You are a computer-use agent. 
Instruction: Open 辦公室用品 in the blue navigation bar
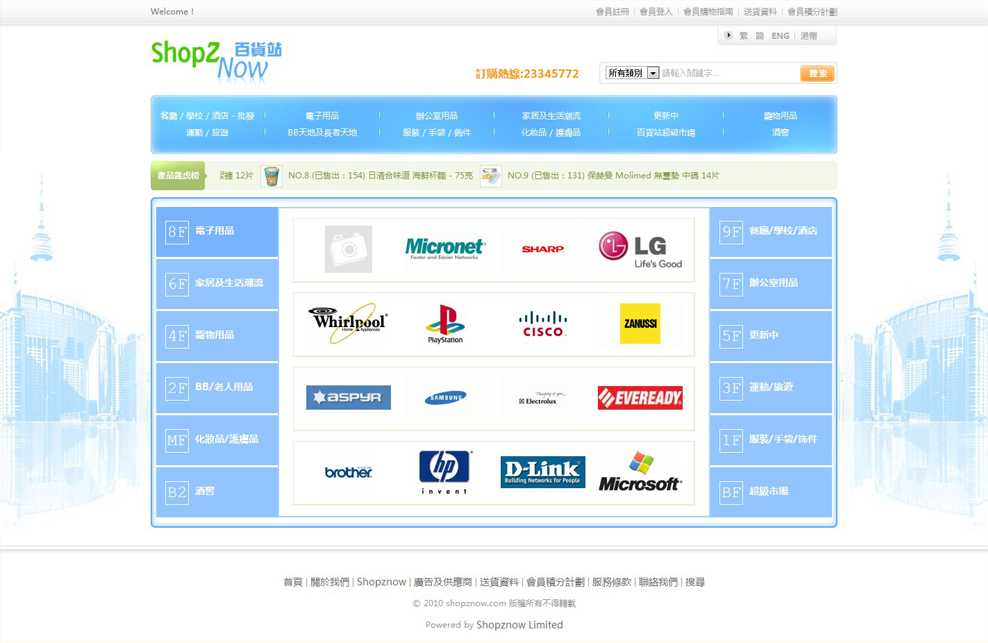437,115
